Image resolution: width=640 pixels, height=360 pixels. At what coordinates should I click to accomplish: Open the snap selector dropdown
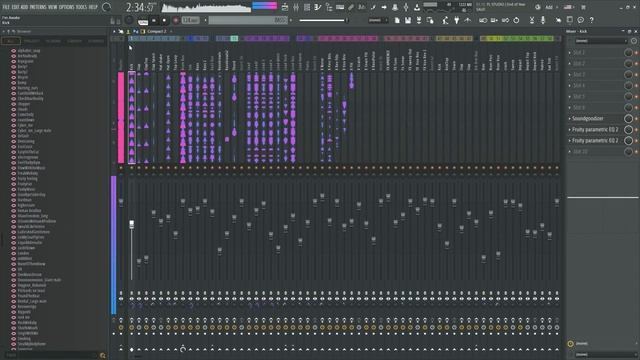click(x=378, y=20)
